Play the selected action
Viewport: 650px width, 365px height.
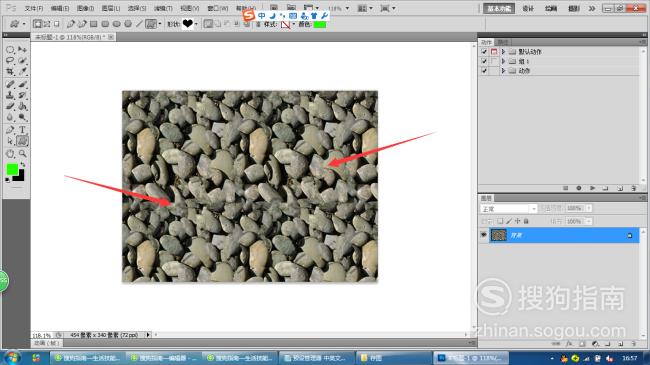[x=592, y=188]
